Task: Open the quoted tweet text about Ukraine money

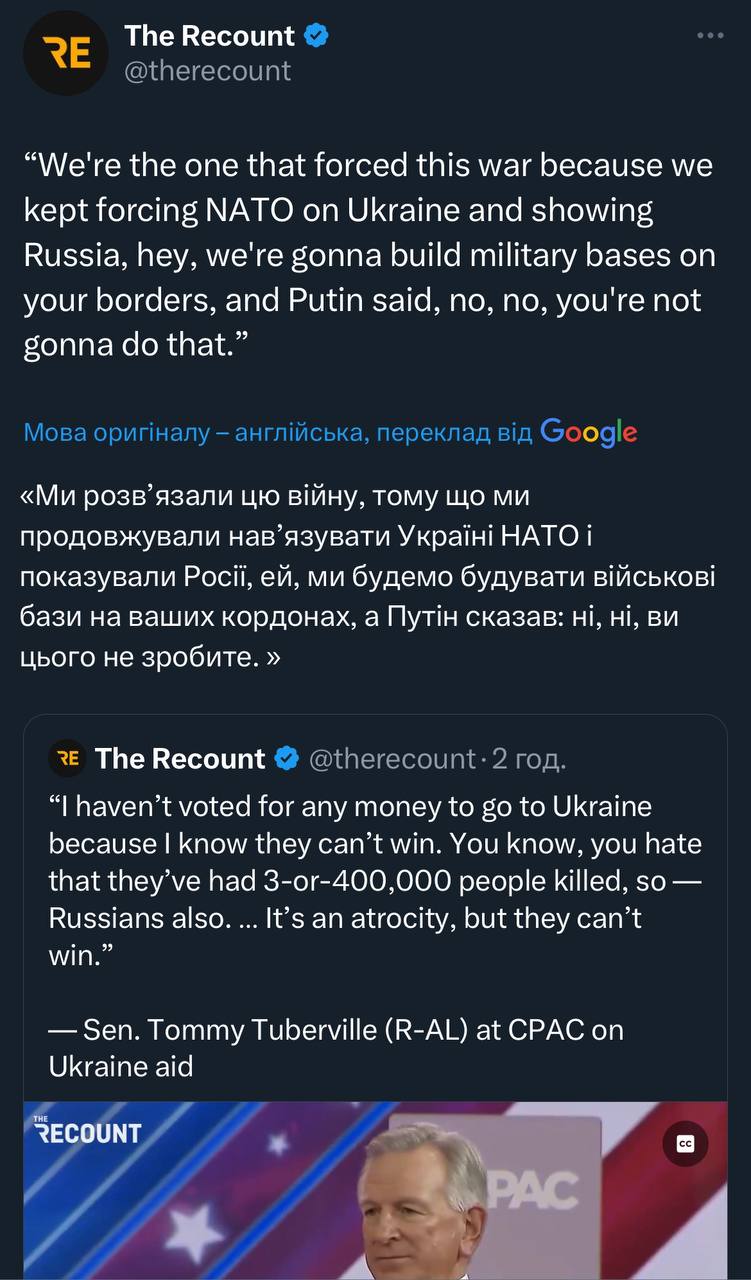Action: [x=375, y=870]
